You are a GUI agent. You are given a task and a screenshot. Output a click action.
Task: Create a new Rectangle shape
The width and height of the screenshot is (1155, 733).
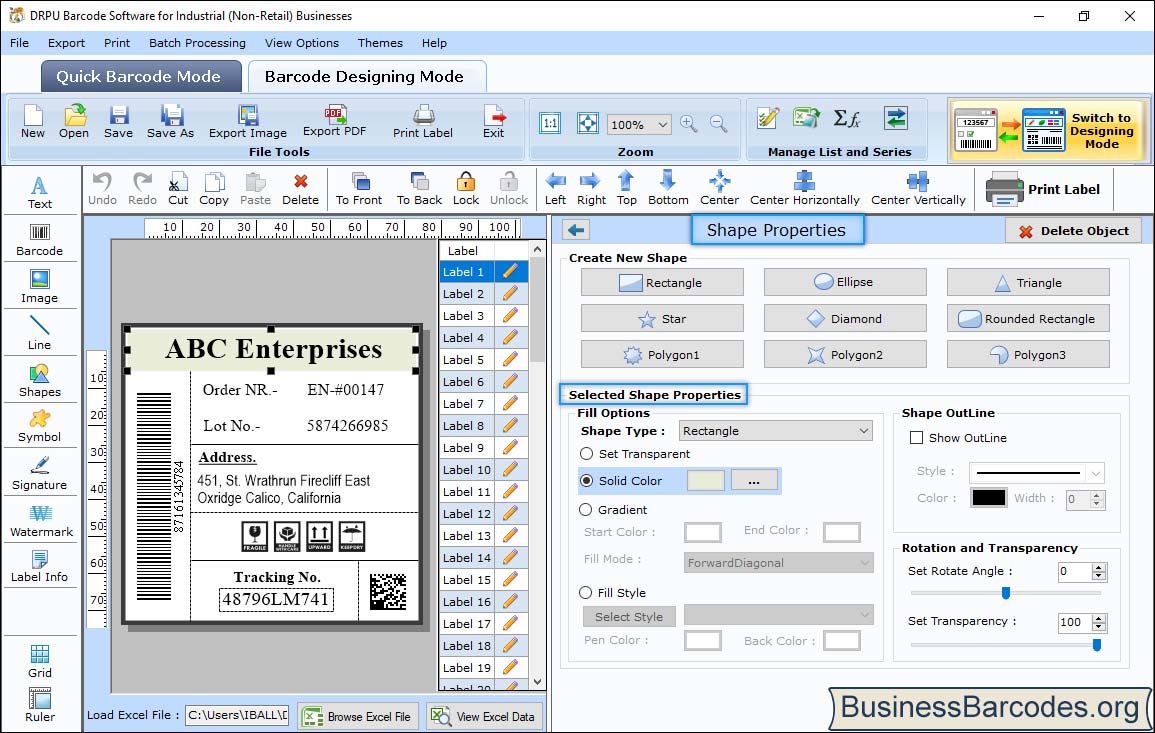pos(662,282)
